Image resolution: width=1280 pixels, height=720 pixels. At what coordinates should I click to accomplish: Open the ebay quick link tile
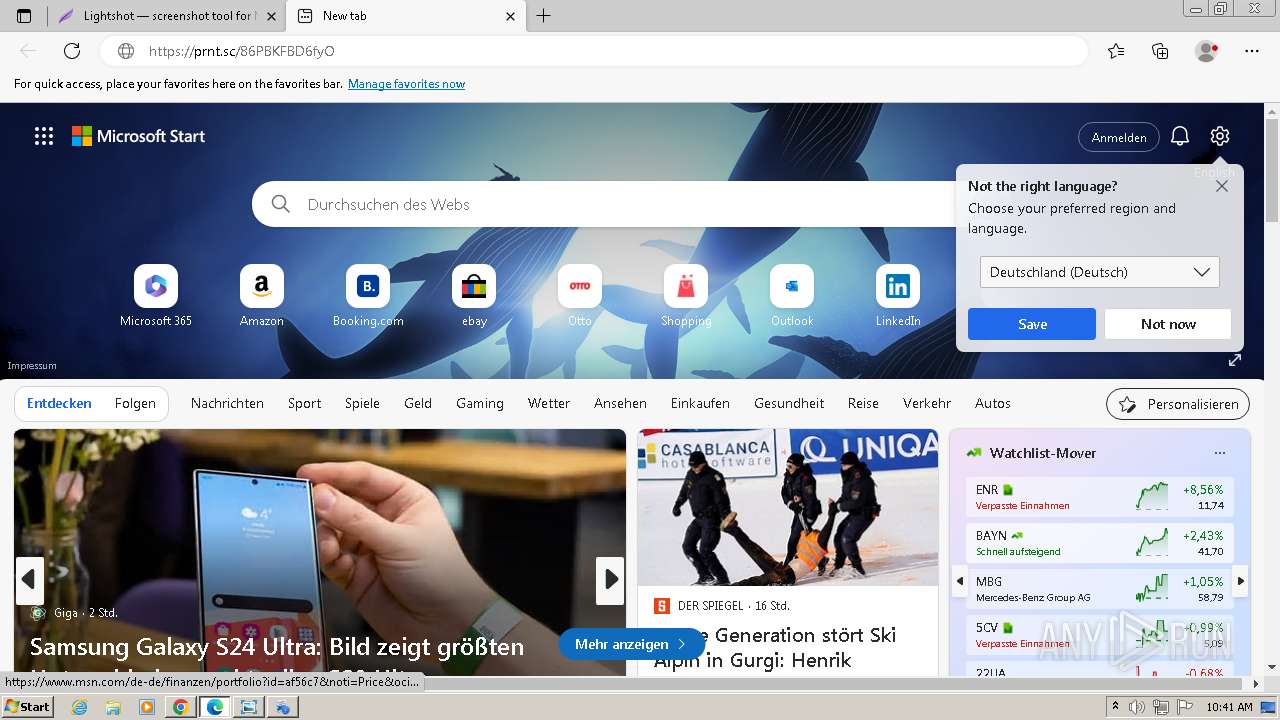474,296
